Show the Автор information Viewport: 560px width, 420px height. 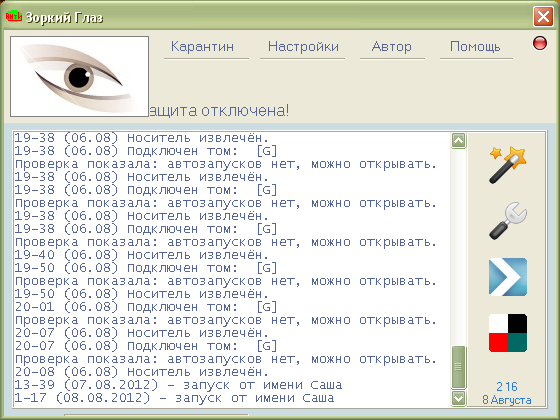(391, 46)
